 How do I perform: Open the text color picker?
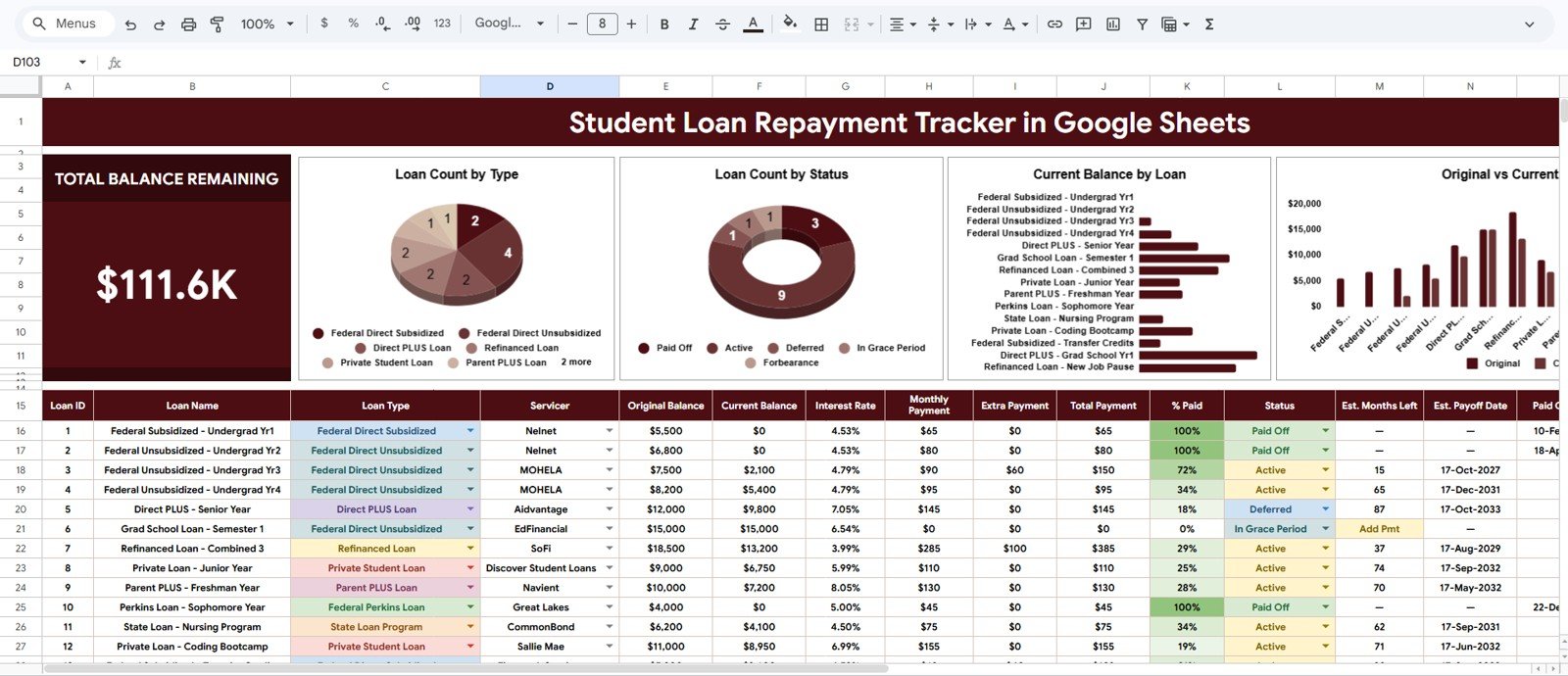pyautogui.click(x=753, y=24)
